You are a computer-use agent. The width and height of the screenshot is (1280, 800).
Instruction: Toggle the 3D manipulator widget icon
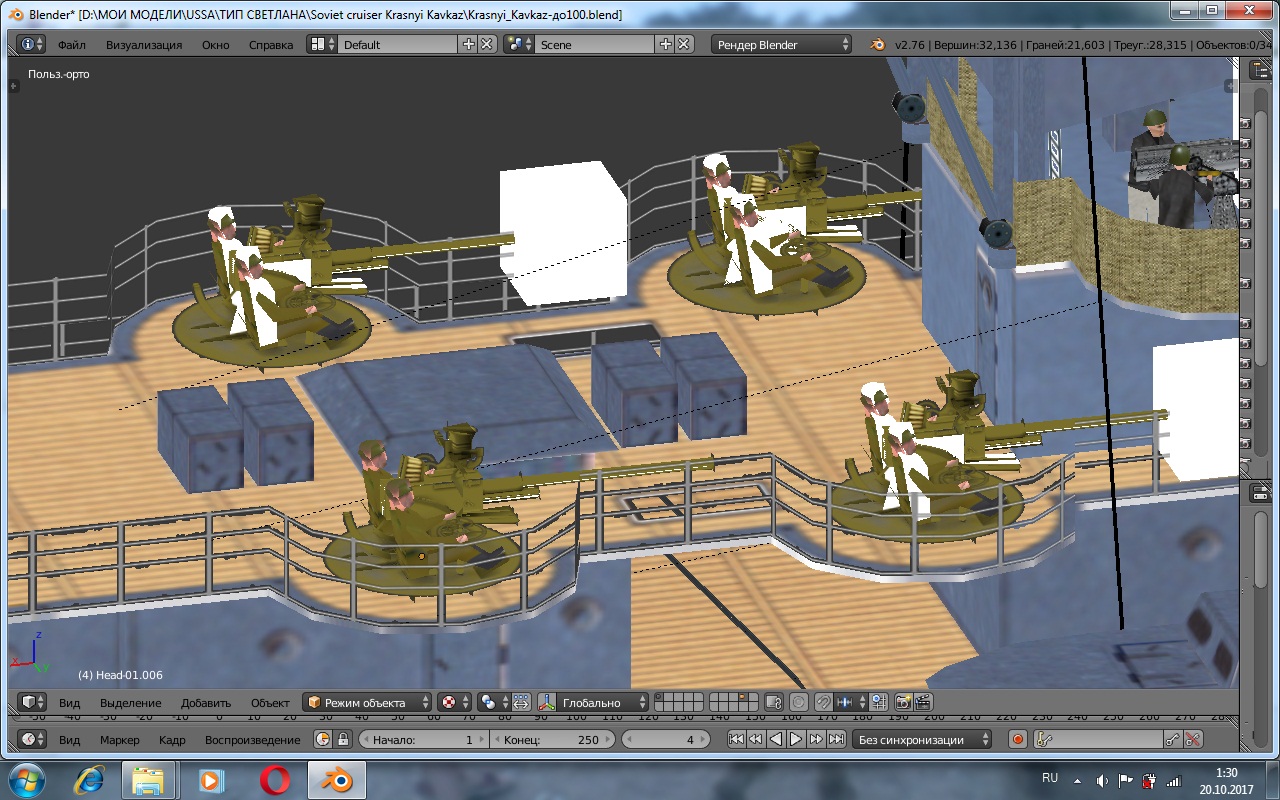[x=546, y=702]
